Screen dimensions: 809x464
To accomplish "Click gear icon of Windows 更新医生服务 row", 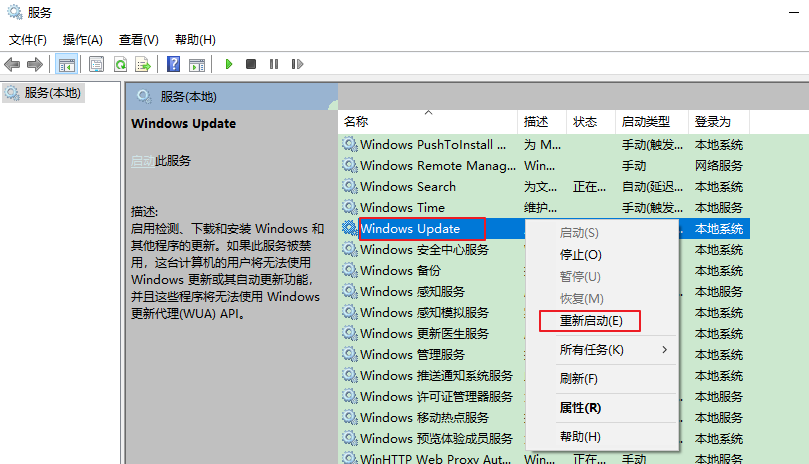I will [x=350, y=333].
